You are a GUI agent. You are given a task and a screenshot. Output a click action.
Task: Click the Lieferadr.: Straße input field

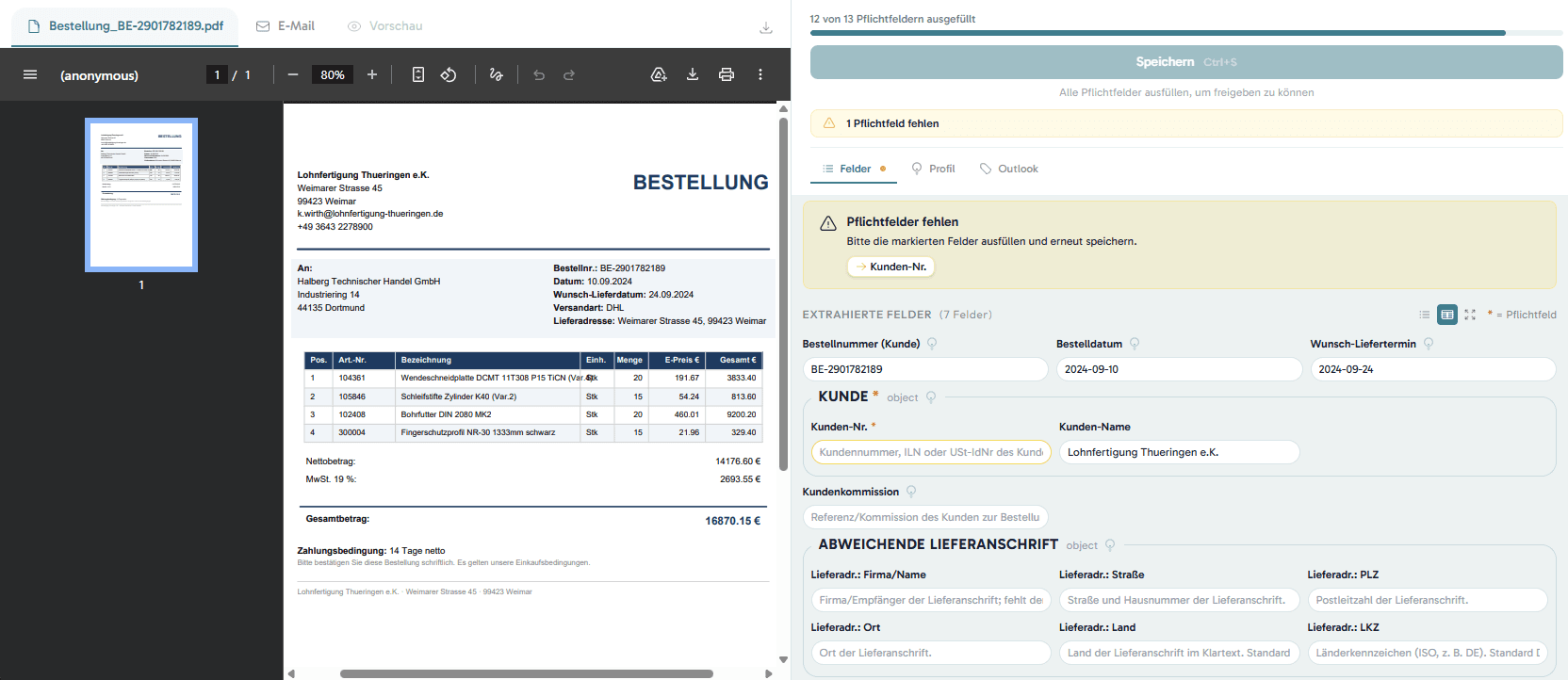(1179, 600)
